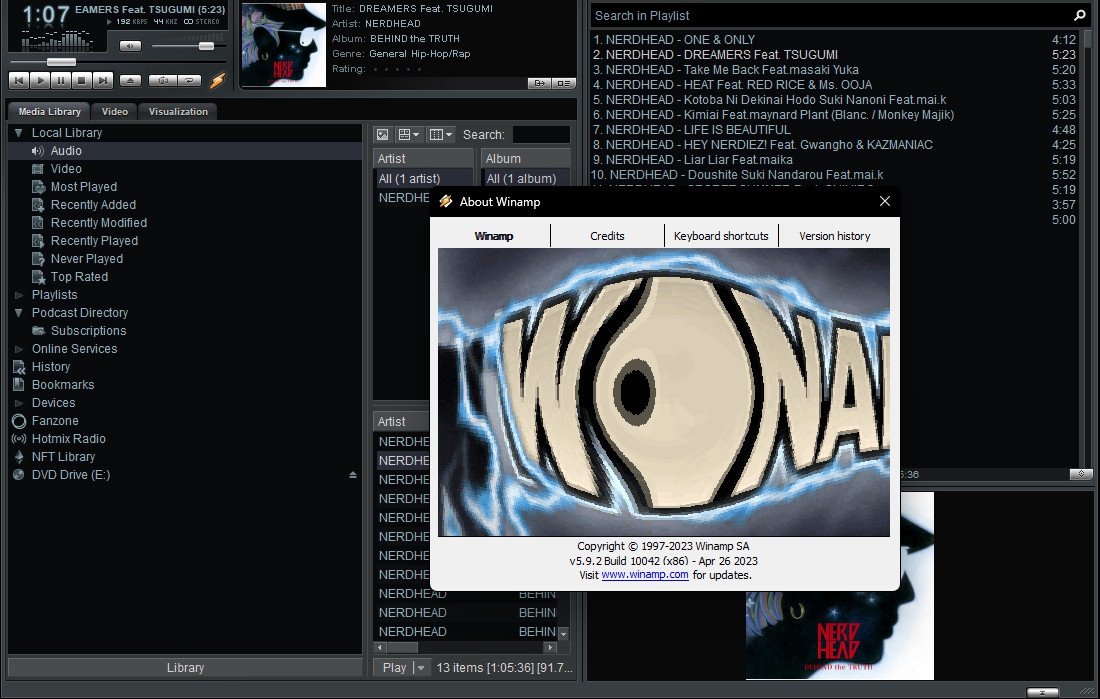1100x699 pixels.
Task: Click the song seek bar handle
Action: [61, 62]
